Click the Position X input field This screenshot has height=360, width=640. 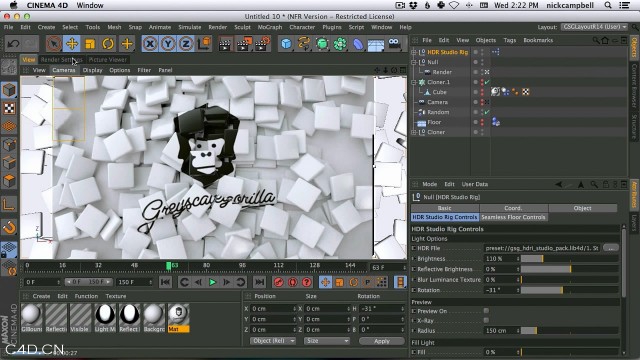coord(273,309)
